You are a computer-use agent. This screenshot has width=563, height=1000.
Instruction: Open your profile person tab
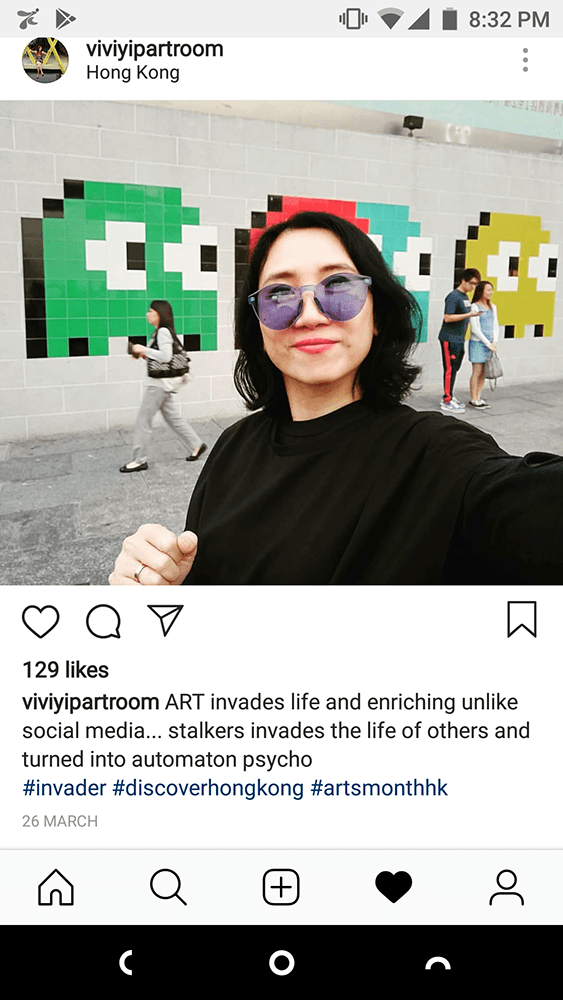click(x=506, y=887)
